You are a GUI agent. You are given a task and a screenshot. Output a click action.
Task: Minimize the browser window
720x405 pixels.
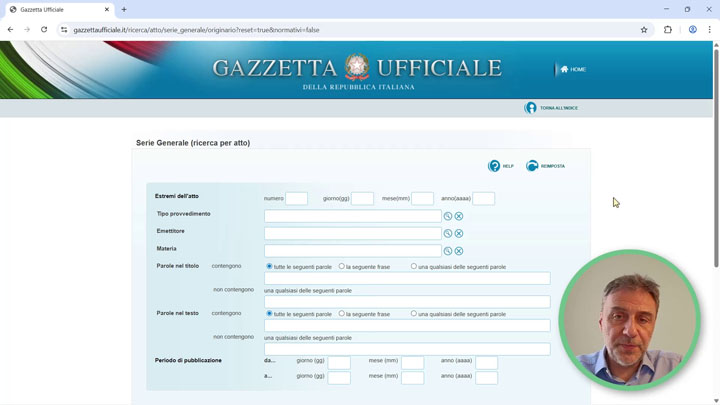point(666,9)
